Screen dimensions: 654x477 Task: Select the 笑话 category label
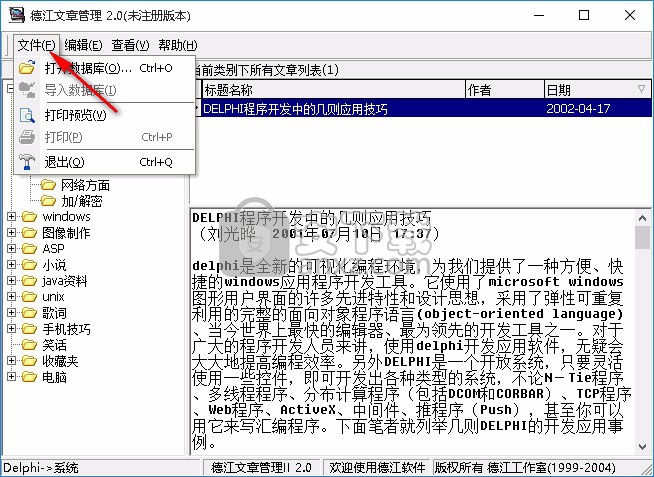pos(54,345)
